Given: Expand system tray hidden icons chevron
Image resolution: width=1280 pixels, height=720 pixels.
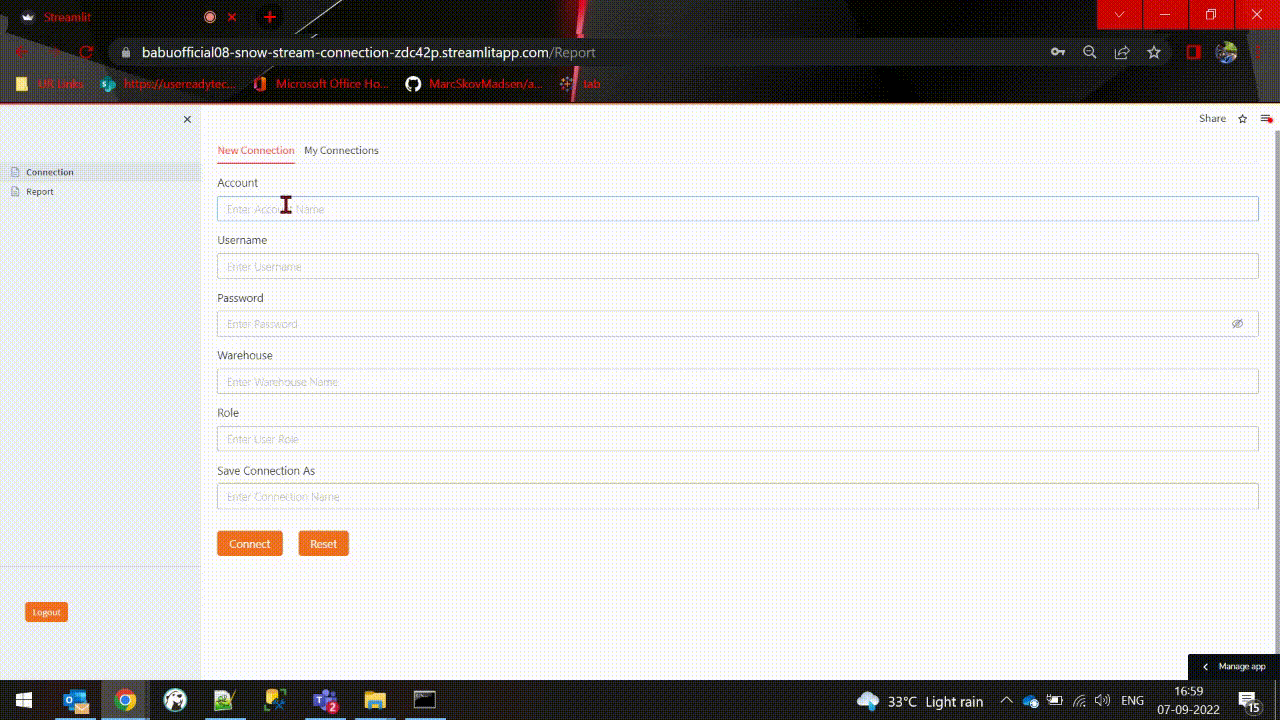Looking at the screenshot, I should tap(1006, 701).
